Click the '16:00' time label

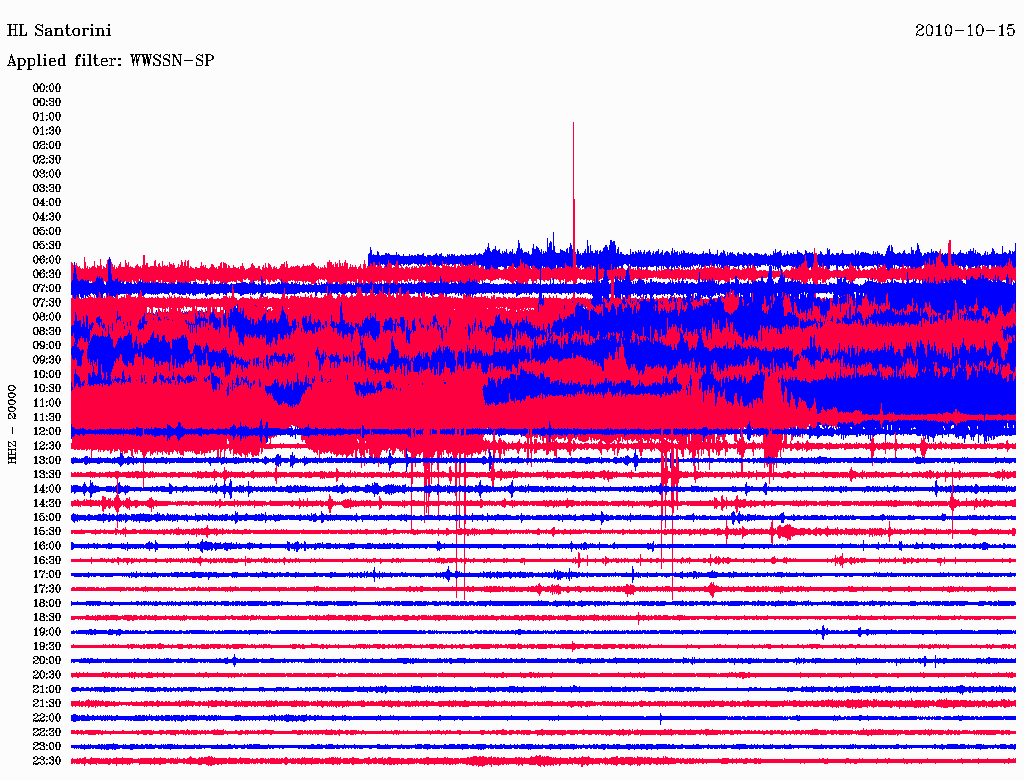click(47, 546)
